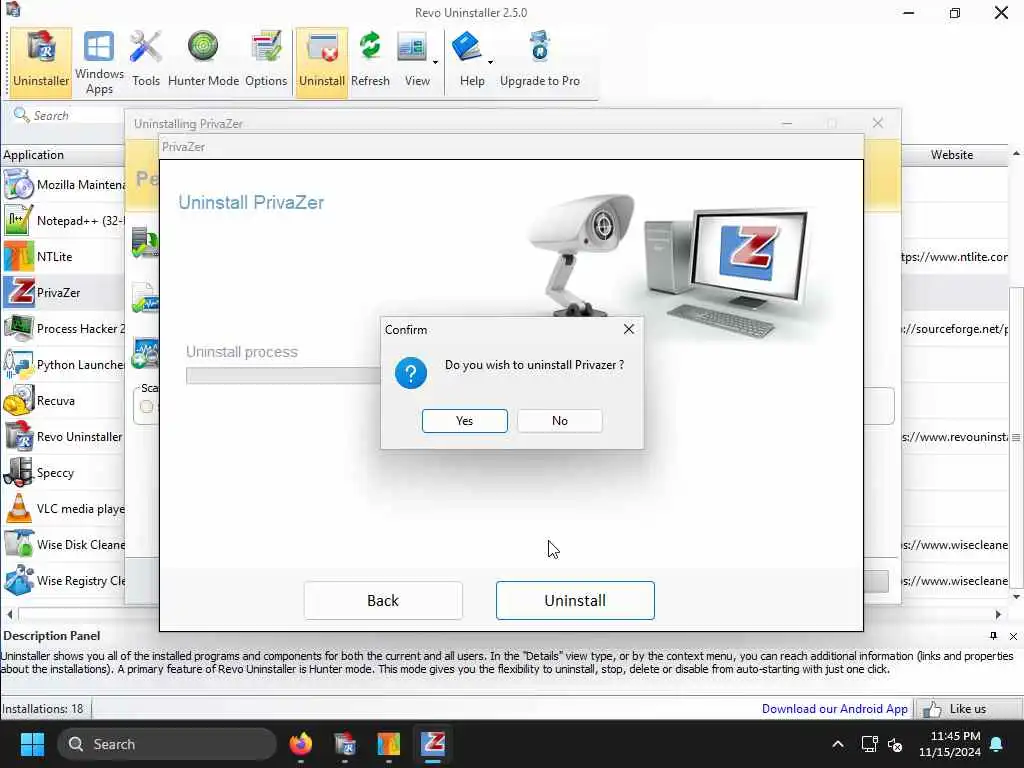Close the Uninstalling PrivaZer window
Viewport: 1024px width, 768px height.
[878, 123]
